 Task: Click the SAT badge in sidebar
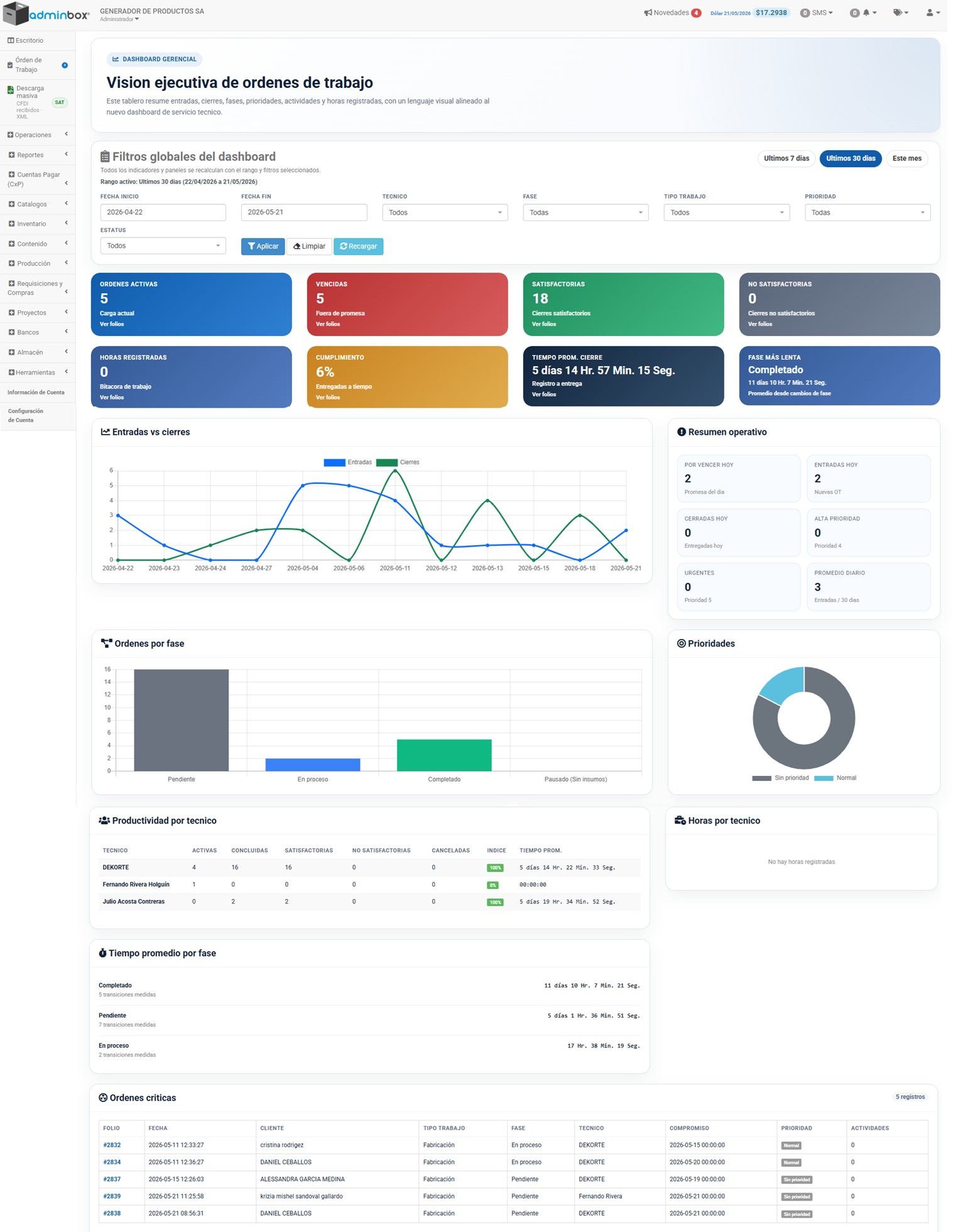(60, 102)
